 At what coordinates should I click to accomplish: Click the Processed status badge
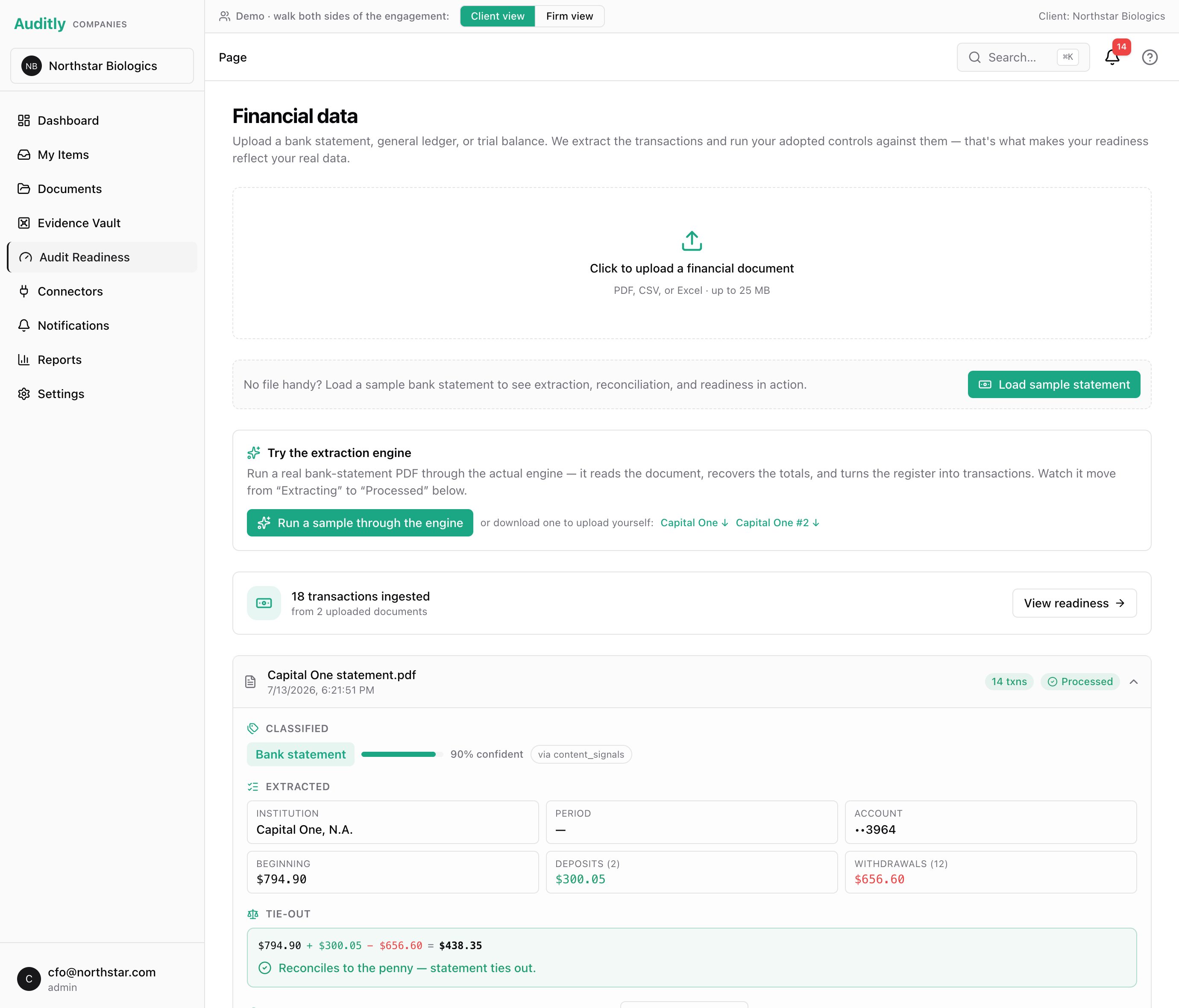[x=1080, y=682]
